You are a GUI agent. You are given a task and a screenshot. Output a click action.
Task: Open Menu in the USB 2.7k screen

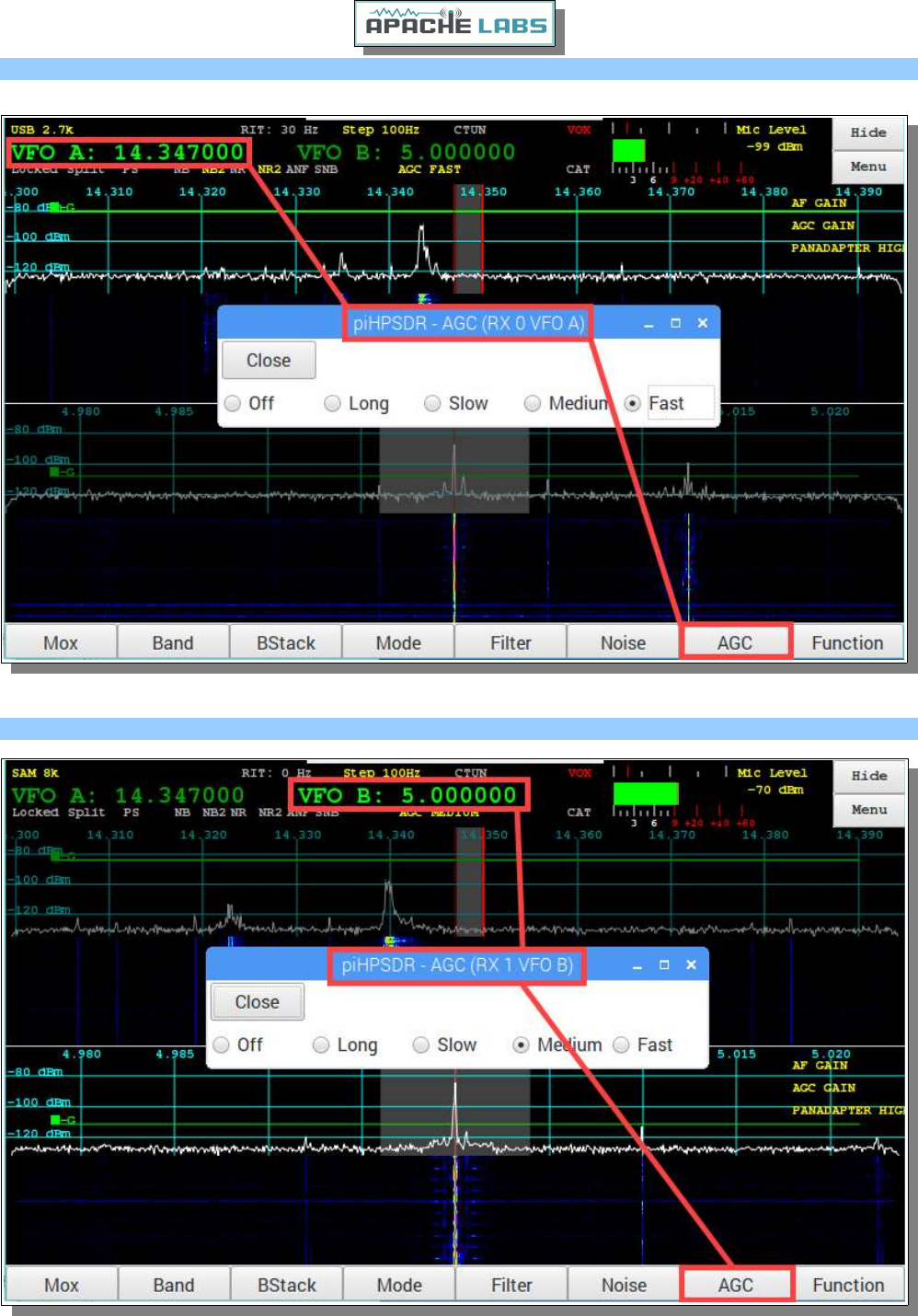click(868, 167)
